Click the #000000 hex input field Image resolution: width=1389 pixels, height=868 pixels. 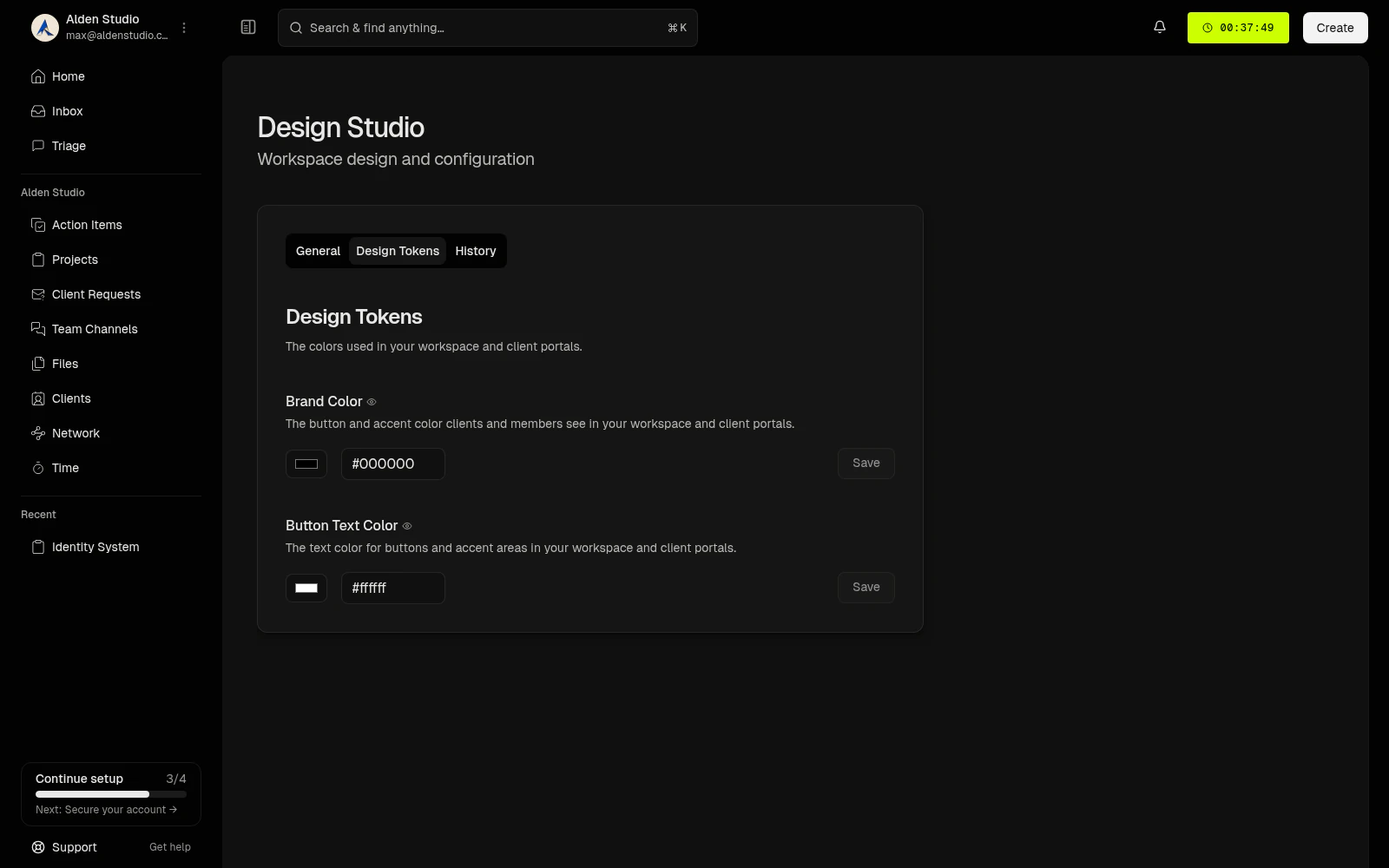393,464
